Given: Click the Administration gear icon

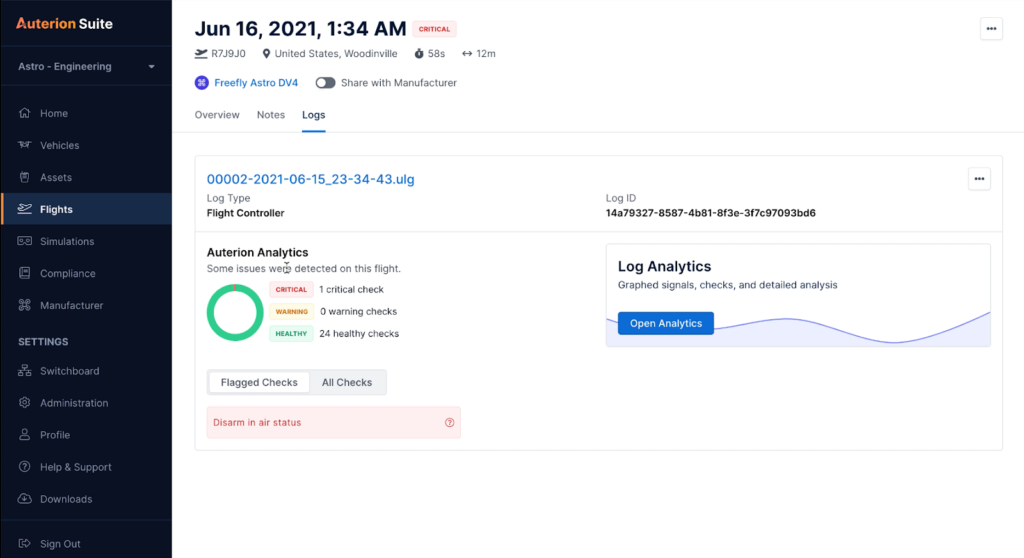Looking at the screenshot, I should click(x=24, y=402).
